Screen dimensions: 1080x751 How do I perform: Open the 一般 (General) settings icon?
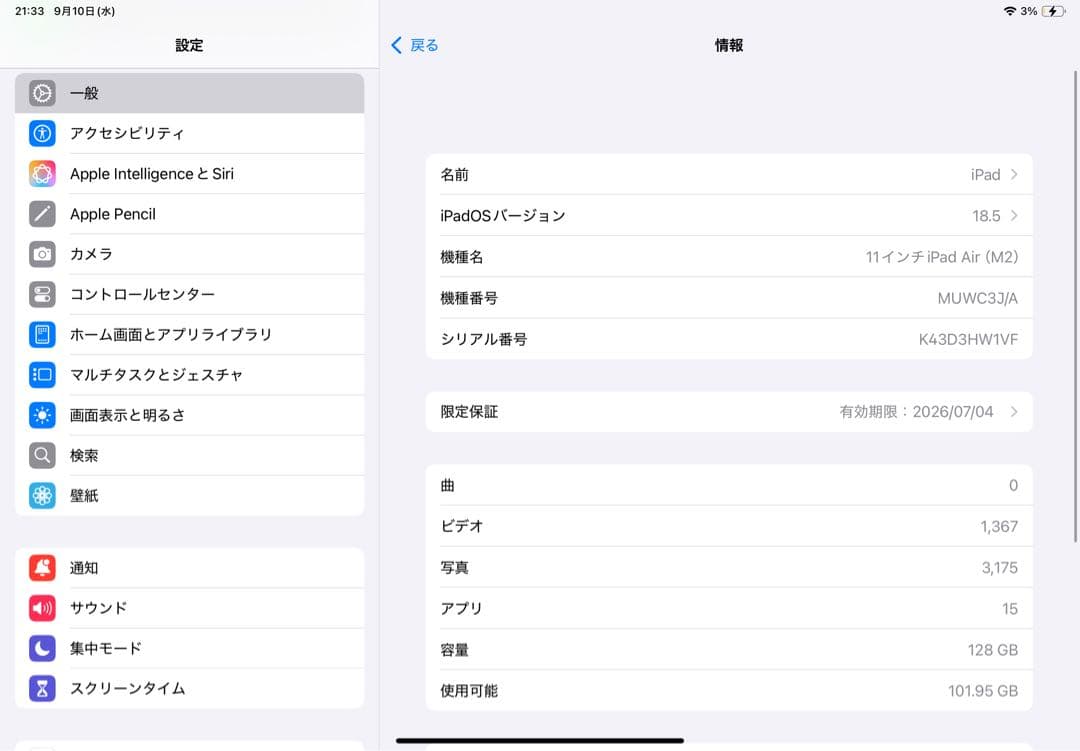(x=40, y=93)
